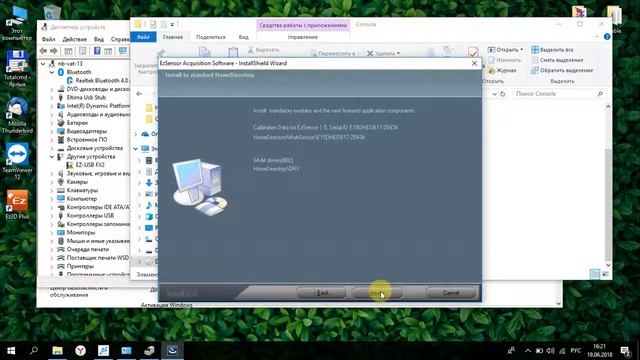Open Вид menu in Device Manager
Screen dimensions: 640x360
99,39
